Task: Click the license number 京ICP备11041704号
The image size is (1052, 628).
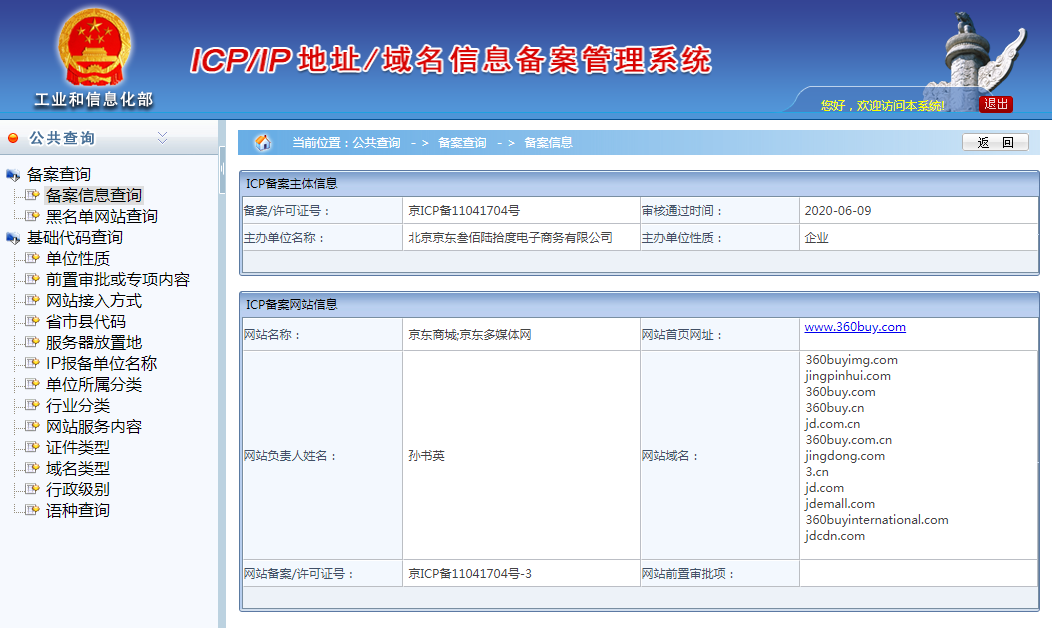Action: (x=464, y=211)
